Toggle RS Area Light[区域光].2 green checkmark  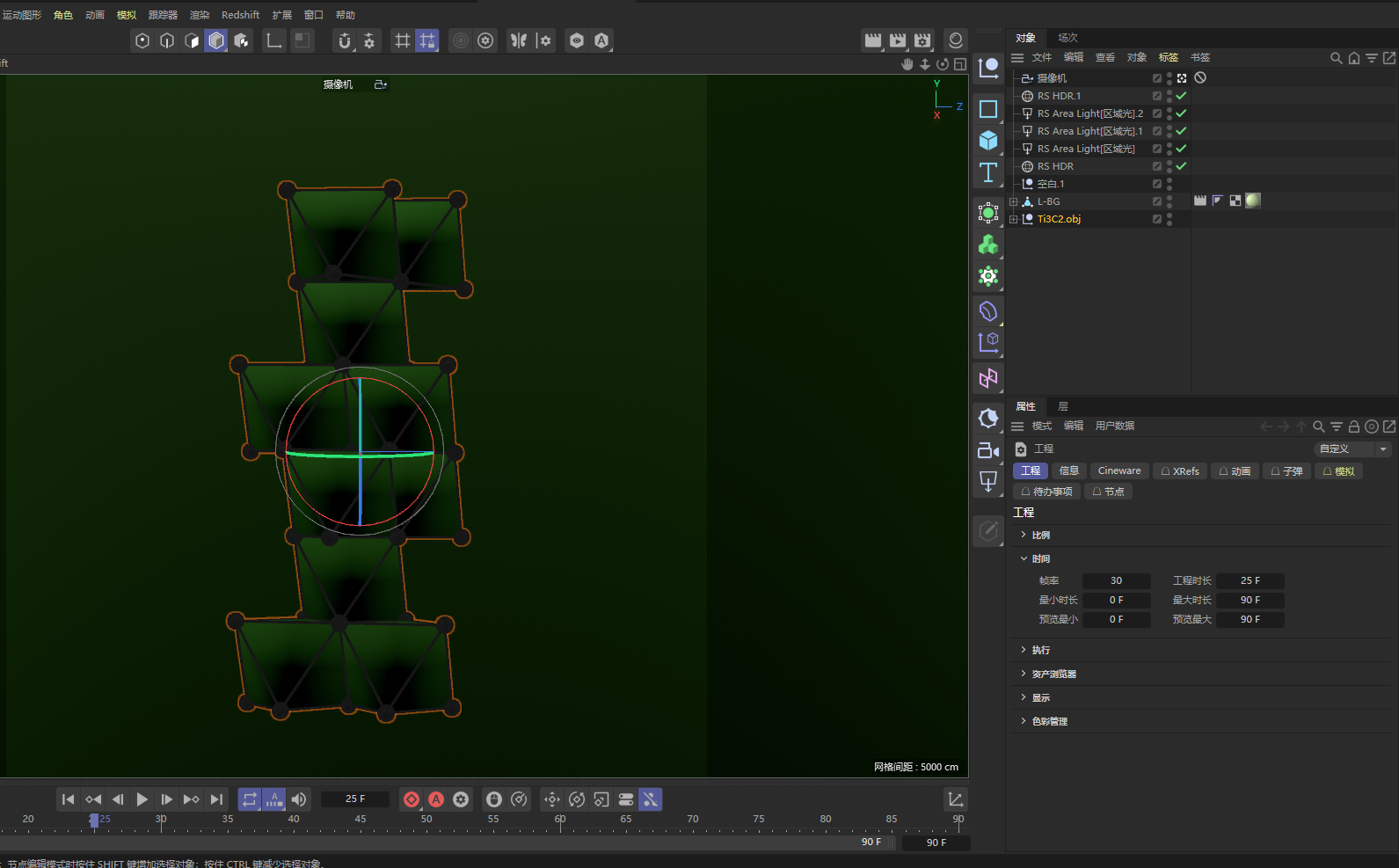[x=1181, y=113]
